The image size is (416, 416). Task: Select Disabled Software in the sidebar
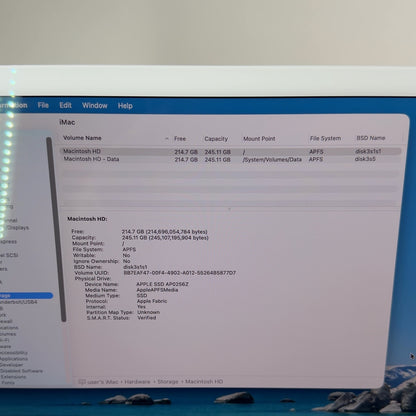pos(21,371)
